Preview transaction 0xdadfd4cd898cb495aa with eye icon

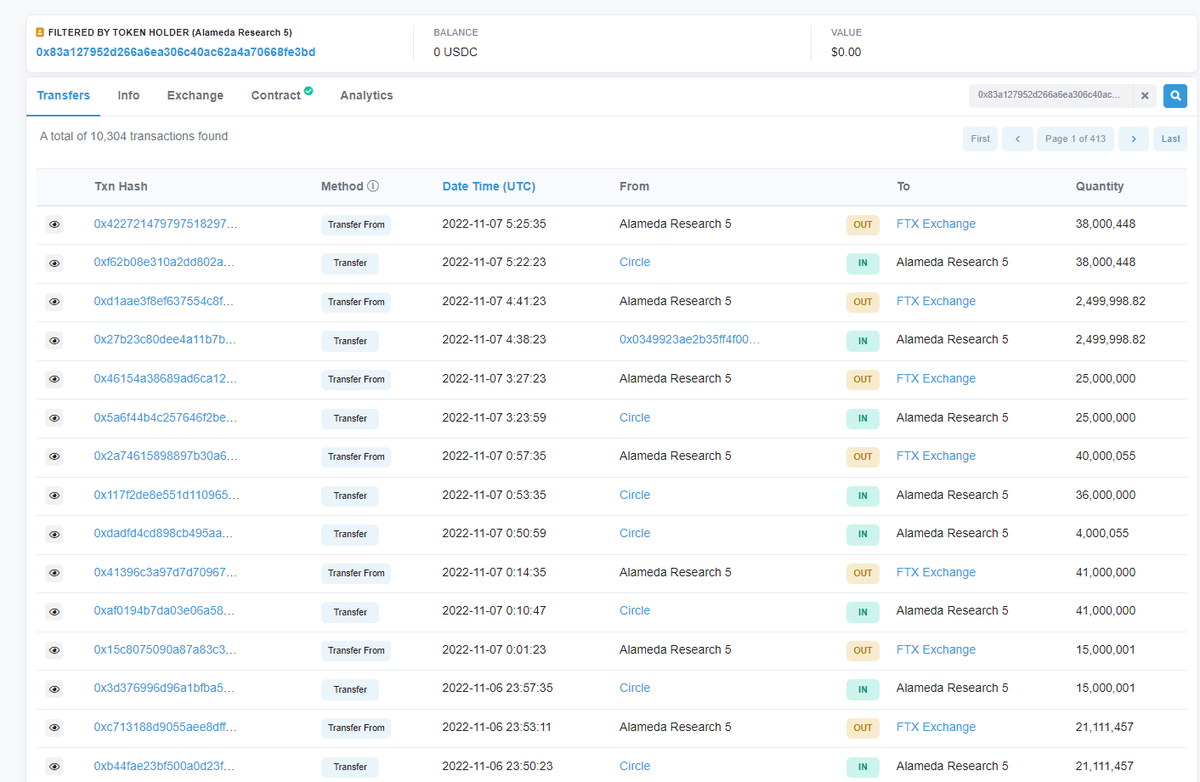pos(54,534)
